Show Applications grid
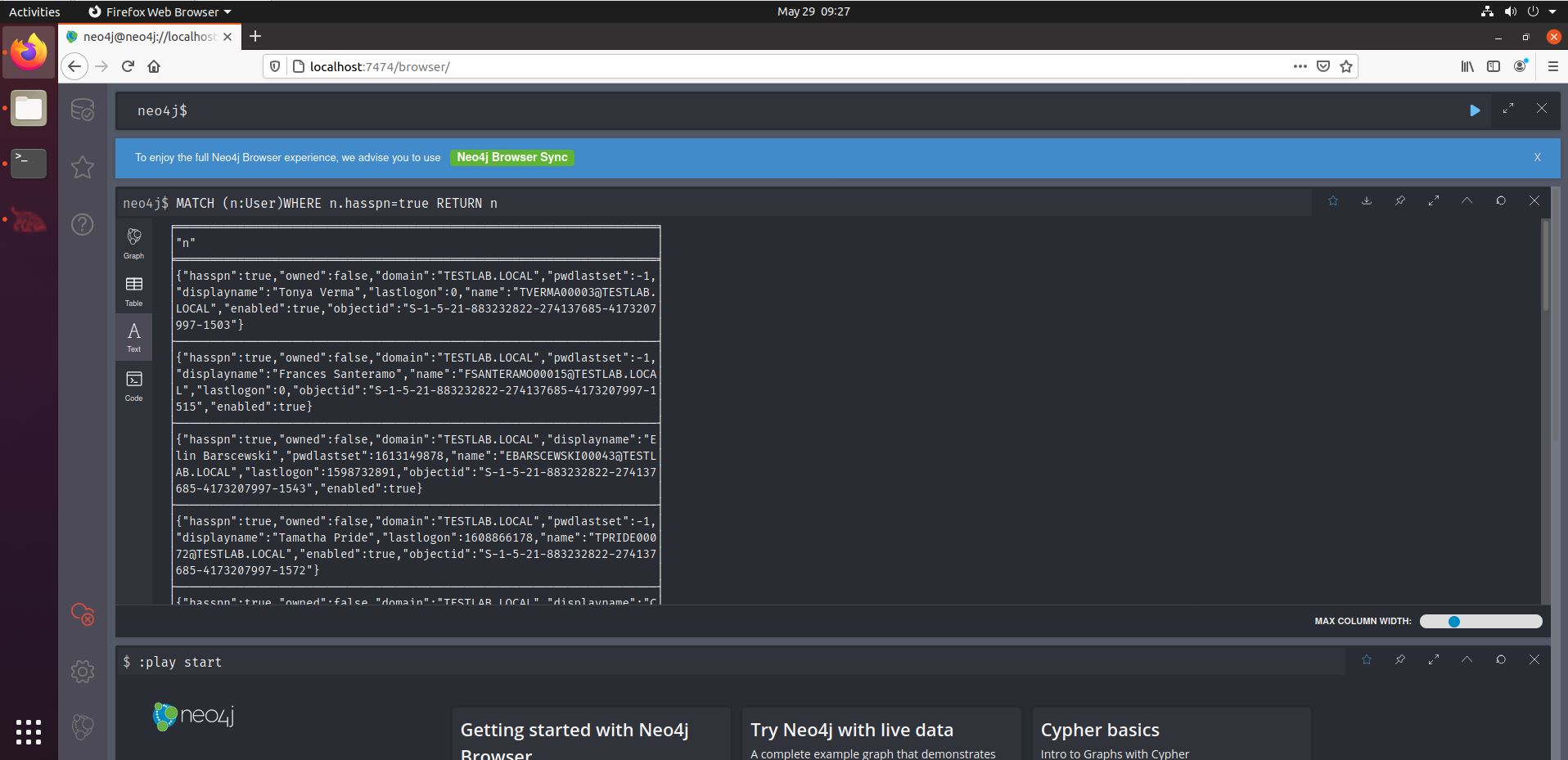1568x760 pixels. [29, 731]
